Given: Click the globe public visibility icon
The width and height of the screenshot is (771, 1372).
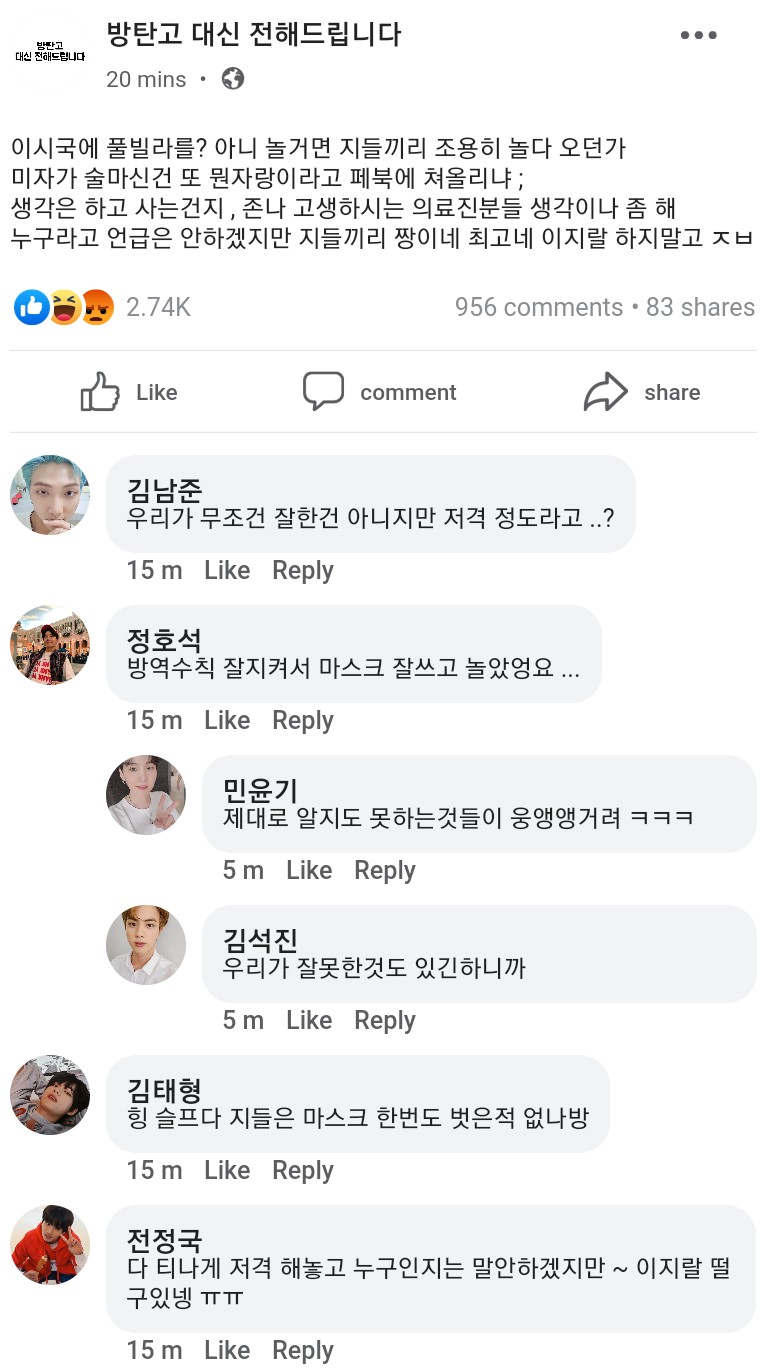Looking at the screenshot, I should (x=233, y=79).
